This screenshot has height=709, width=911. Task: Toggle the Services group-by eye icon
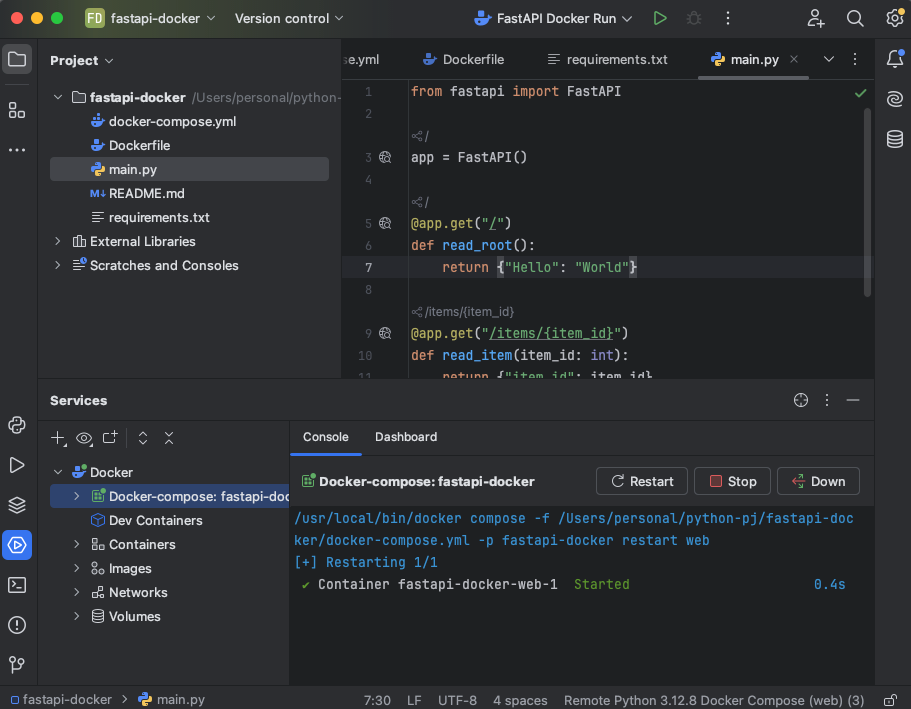click(x=84, y=438)
